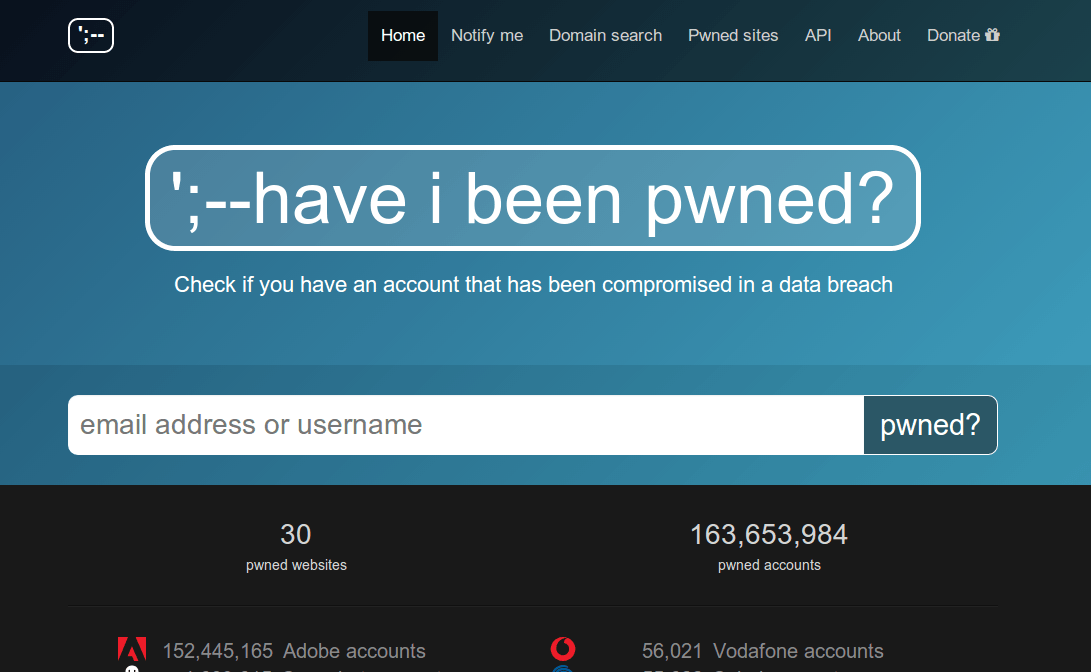The height and width of the screenshot is (672, 1091).
Task: Select the About menu item
Action: point(879,36)
